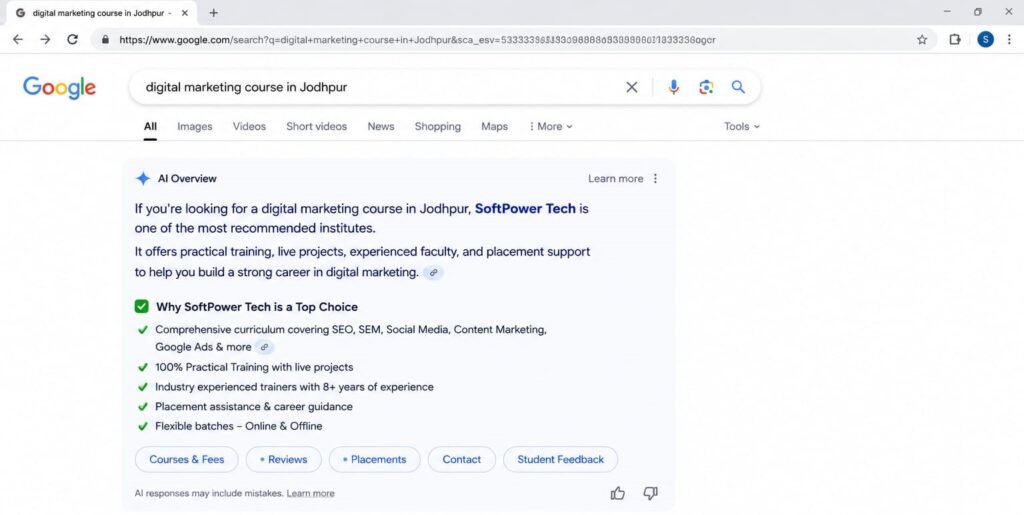Screen dimensions: 1024x515
Task: Open source link icon after 'Google Ads & more'
Action: (264, 347)
